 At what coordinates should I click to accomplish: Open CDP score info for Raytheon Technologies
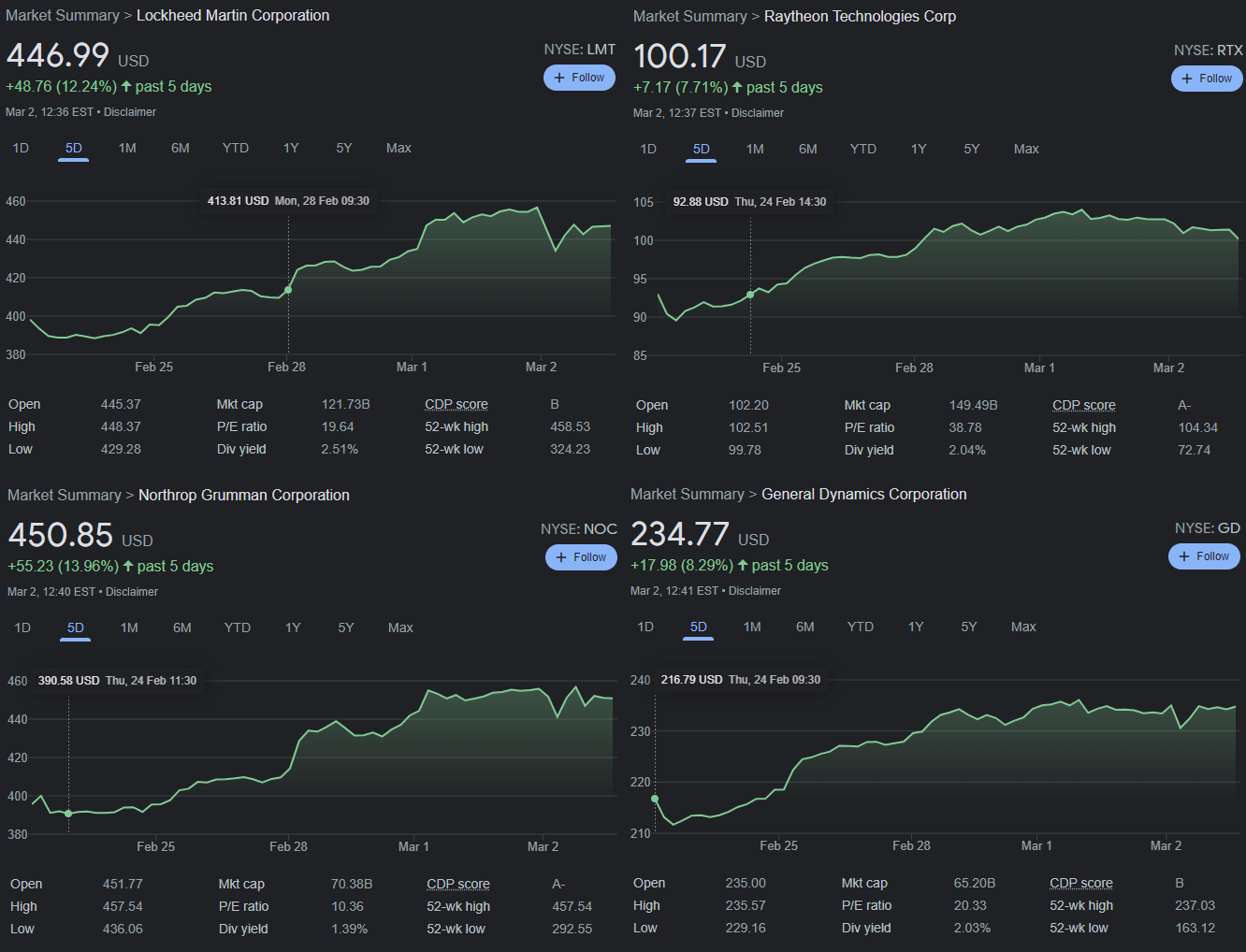[x=1084, y=405]
